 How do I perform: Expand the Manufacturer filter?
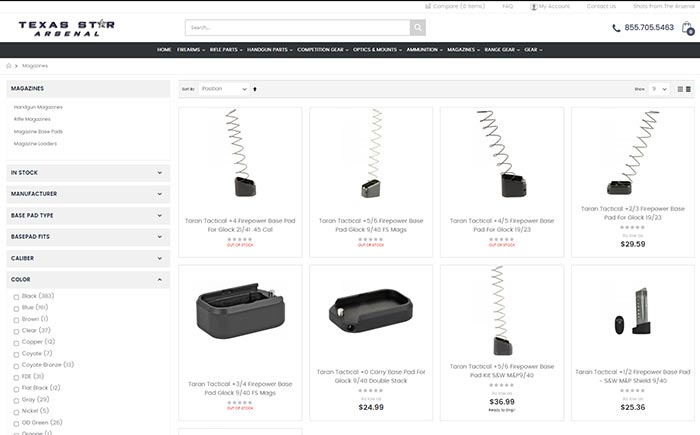pos(88,194)
